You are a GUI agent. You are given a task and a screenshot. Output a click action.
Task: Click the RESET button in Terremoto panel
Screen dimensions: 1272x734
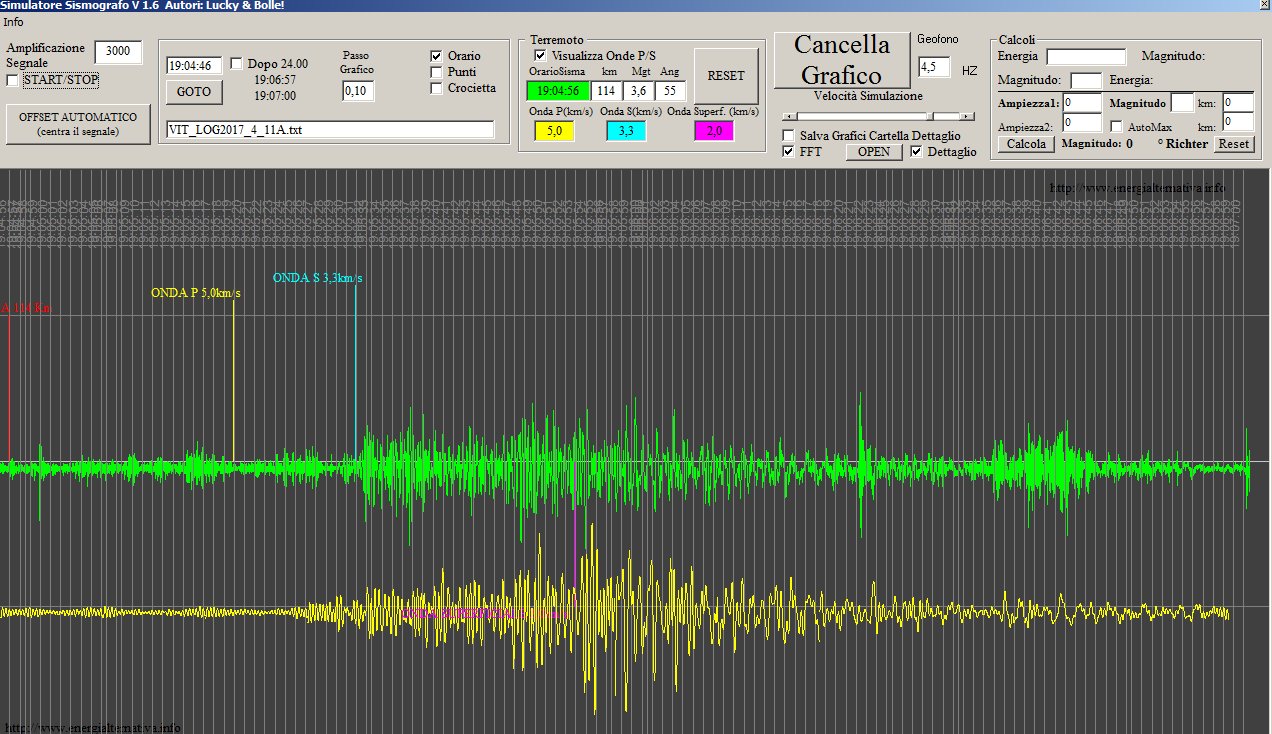pos(726,75)
